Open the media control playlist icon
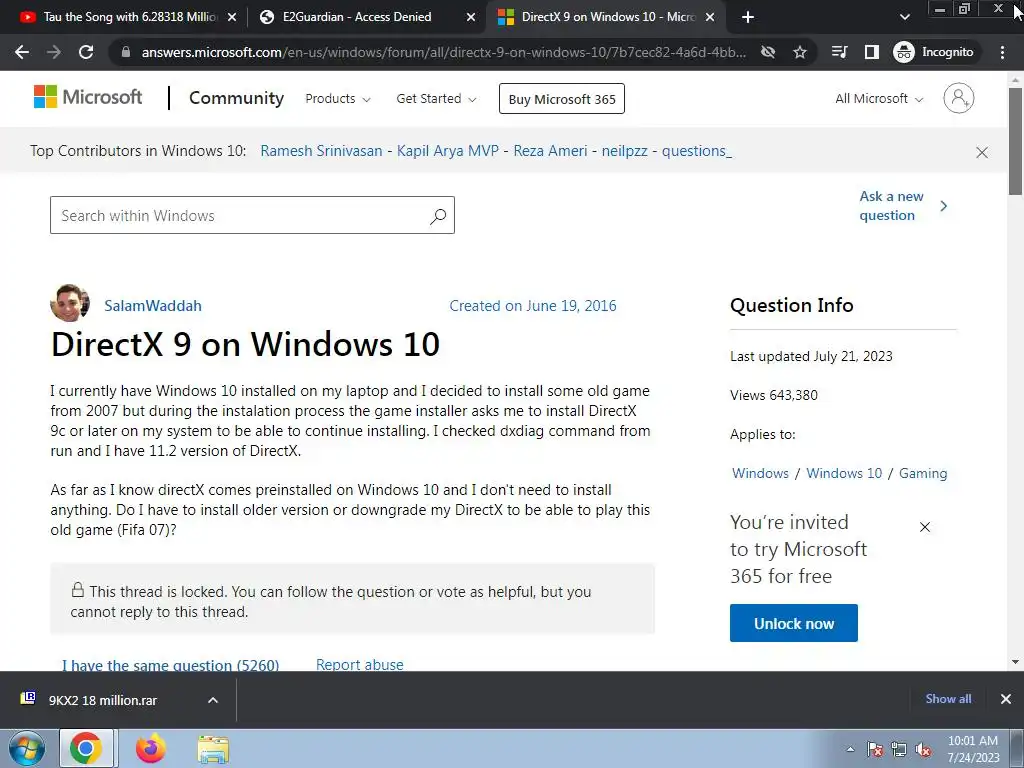Screen dimensions: 1024x768 [840, 52]
